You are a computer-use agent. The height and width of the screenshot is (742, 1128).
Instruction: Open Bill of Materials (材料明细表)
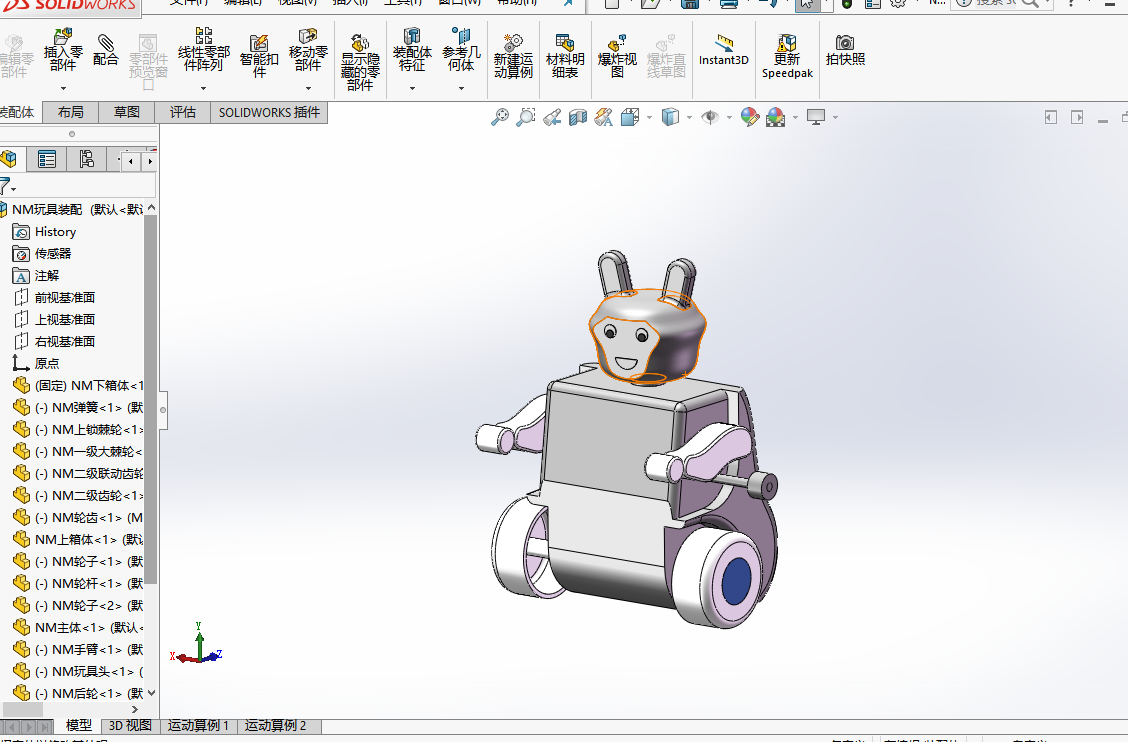pyautogui.click(x=565, y=56)
